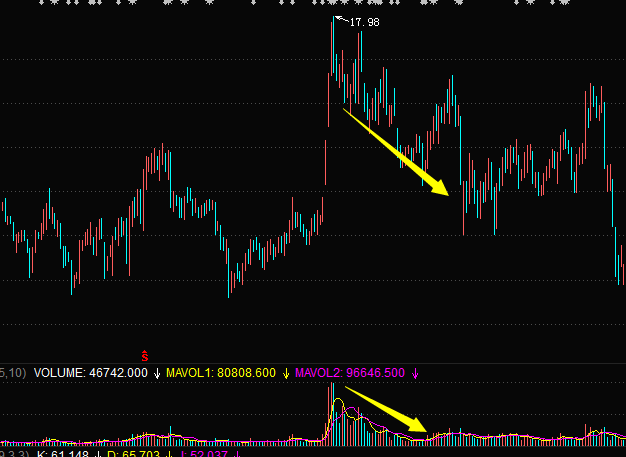Click the white arrow after VOLUME value

(157, 373)
